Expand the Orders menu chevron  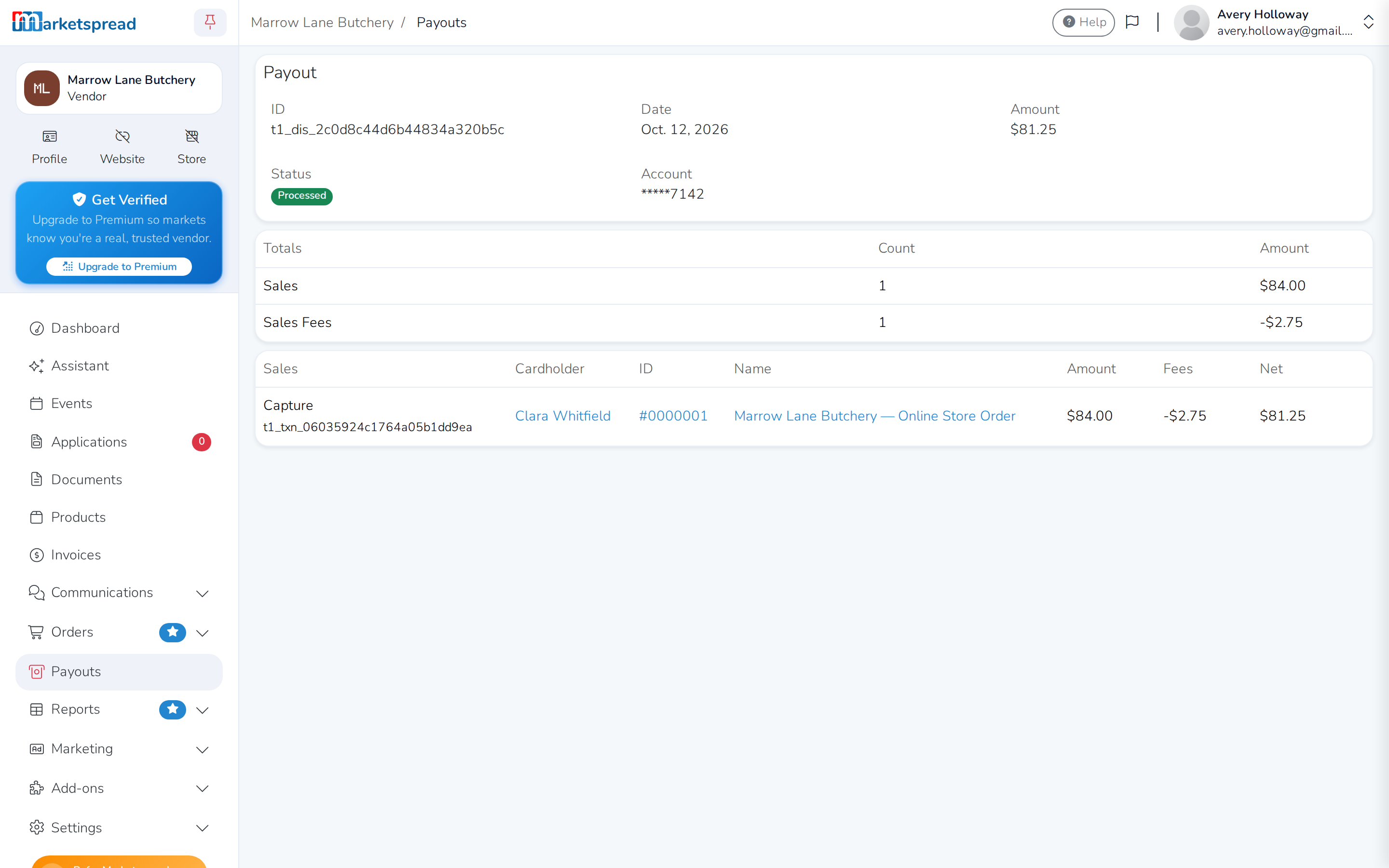(202, 633)
